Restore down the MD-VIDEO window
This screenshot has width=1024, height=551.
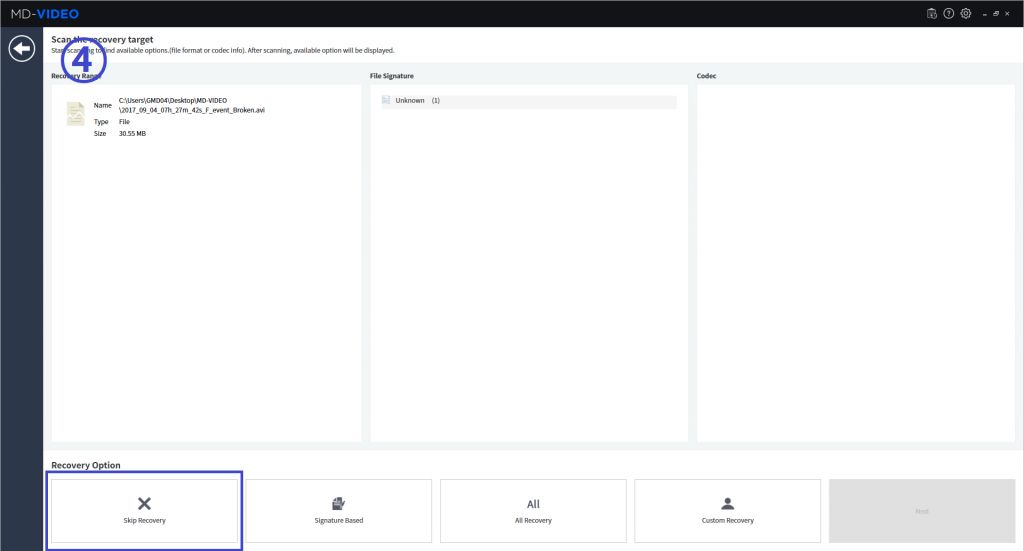pyautogui.click(x=996, y=14)
